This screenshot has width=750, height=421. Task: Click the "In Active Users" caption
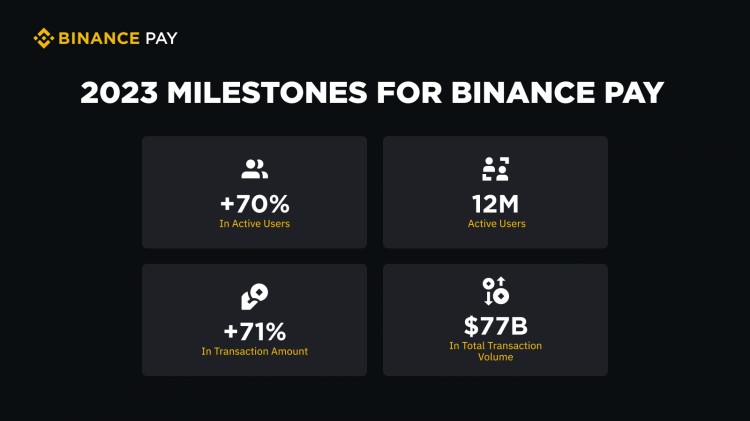[x=254, y=224]
